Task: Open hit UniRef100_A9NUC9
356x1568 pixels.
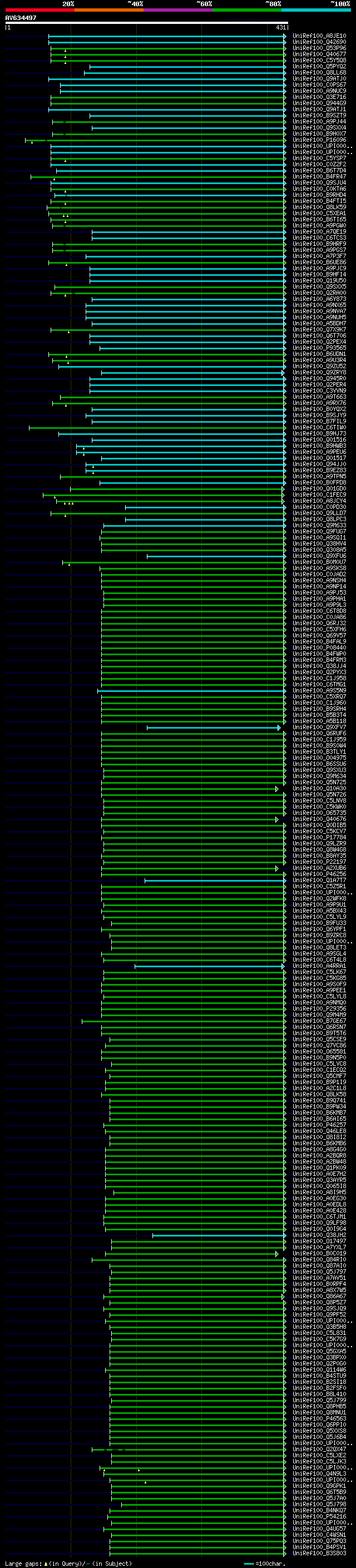Action: [319, 91]
